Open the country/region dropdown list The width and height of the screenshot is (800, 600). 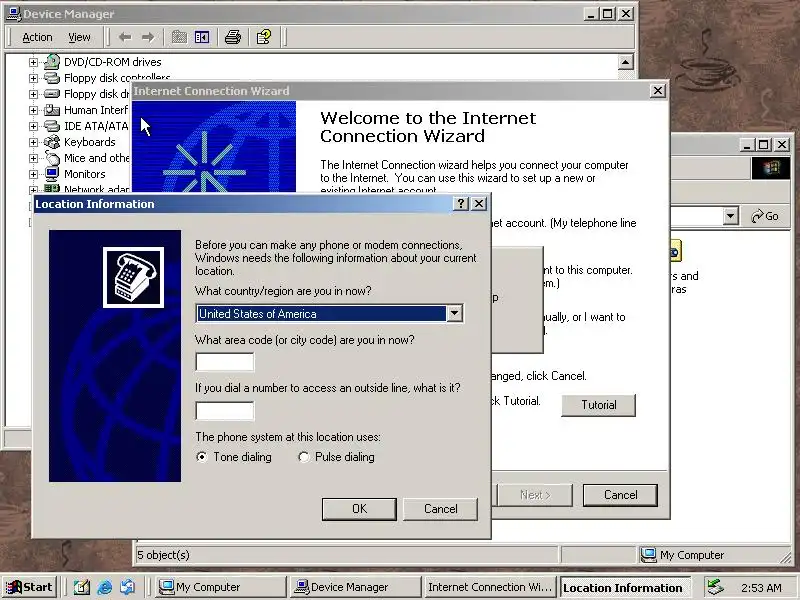point(454,313)
